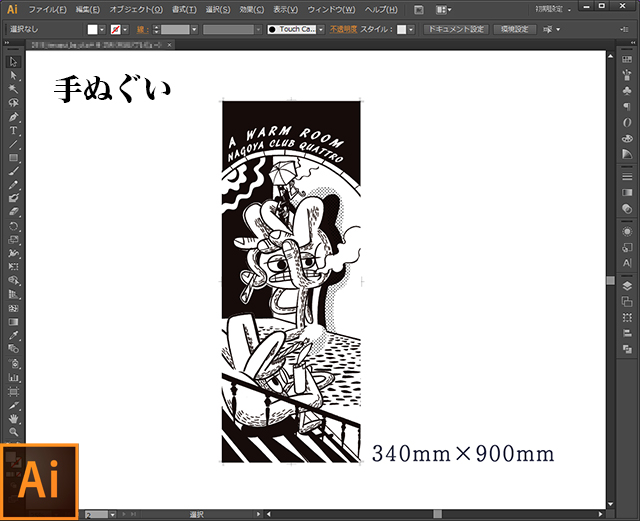Select the Rotate tool
The width and height of the screenshot is (640, 521).
(13, 226)
